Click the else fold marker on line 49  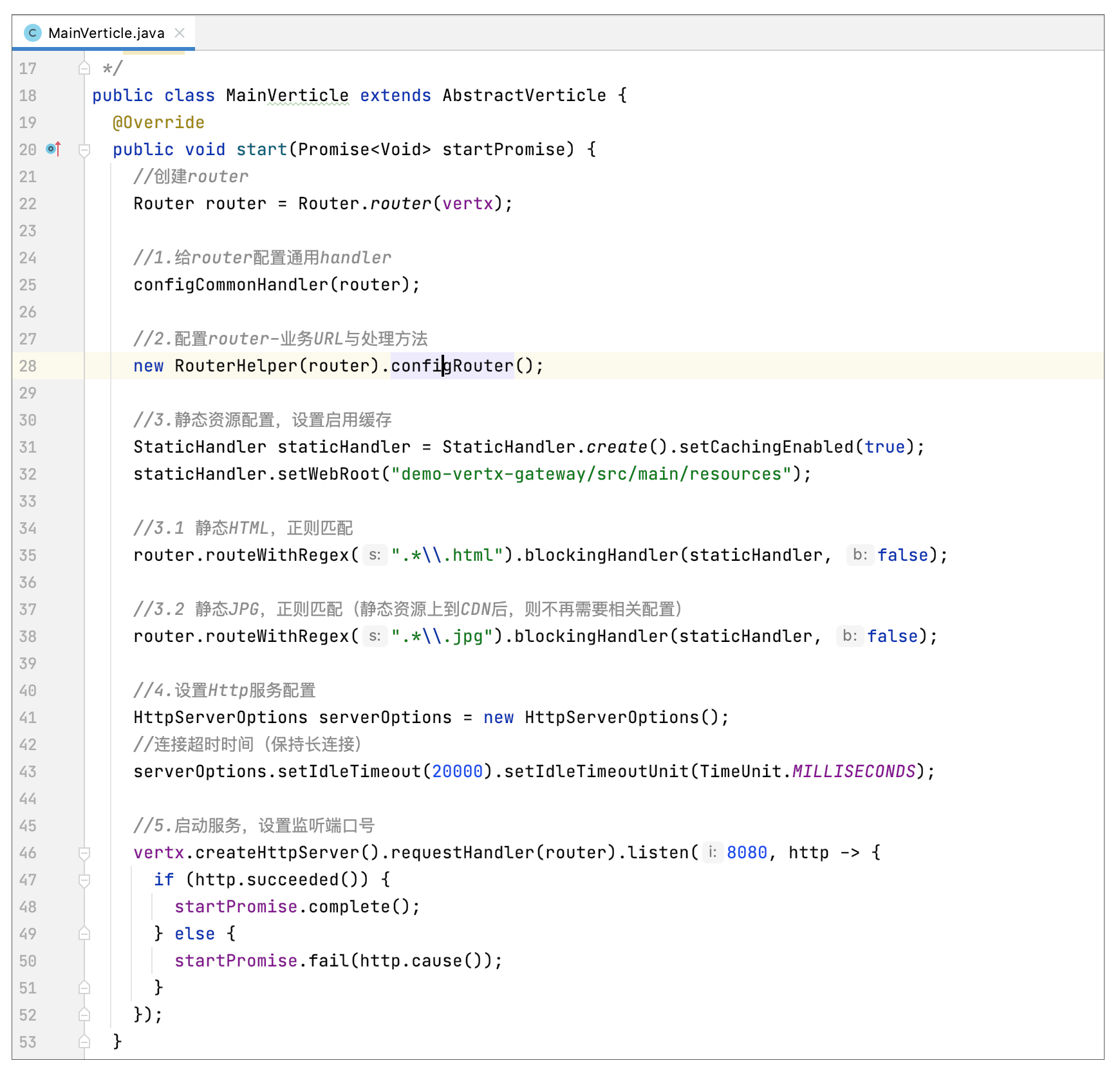[84, 934]
